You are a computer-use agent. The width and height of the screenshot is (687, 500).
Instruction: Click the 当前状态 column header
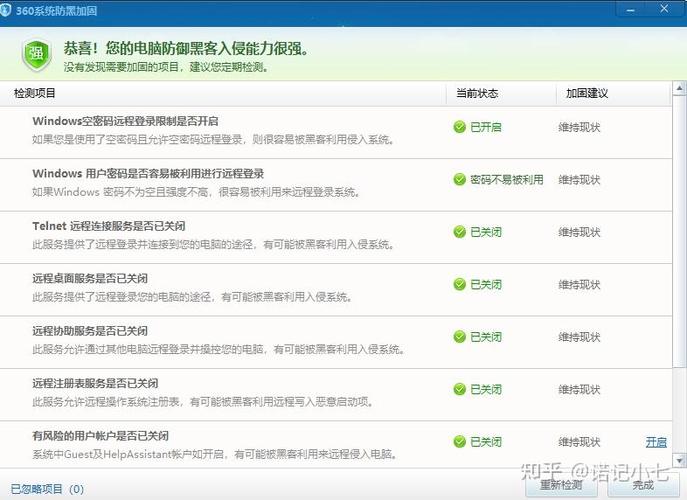pos(477,93)
